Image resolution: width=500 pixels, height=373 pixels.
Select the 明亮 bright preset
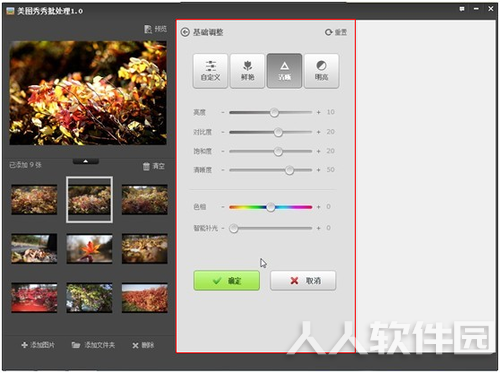pyautogui.click(x=321, y=71)
